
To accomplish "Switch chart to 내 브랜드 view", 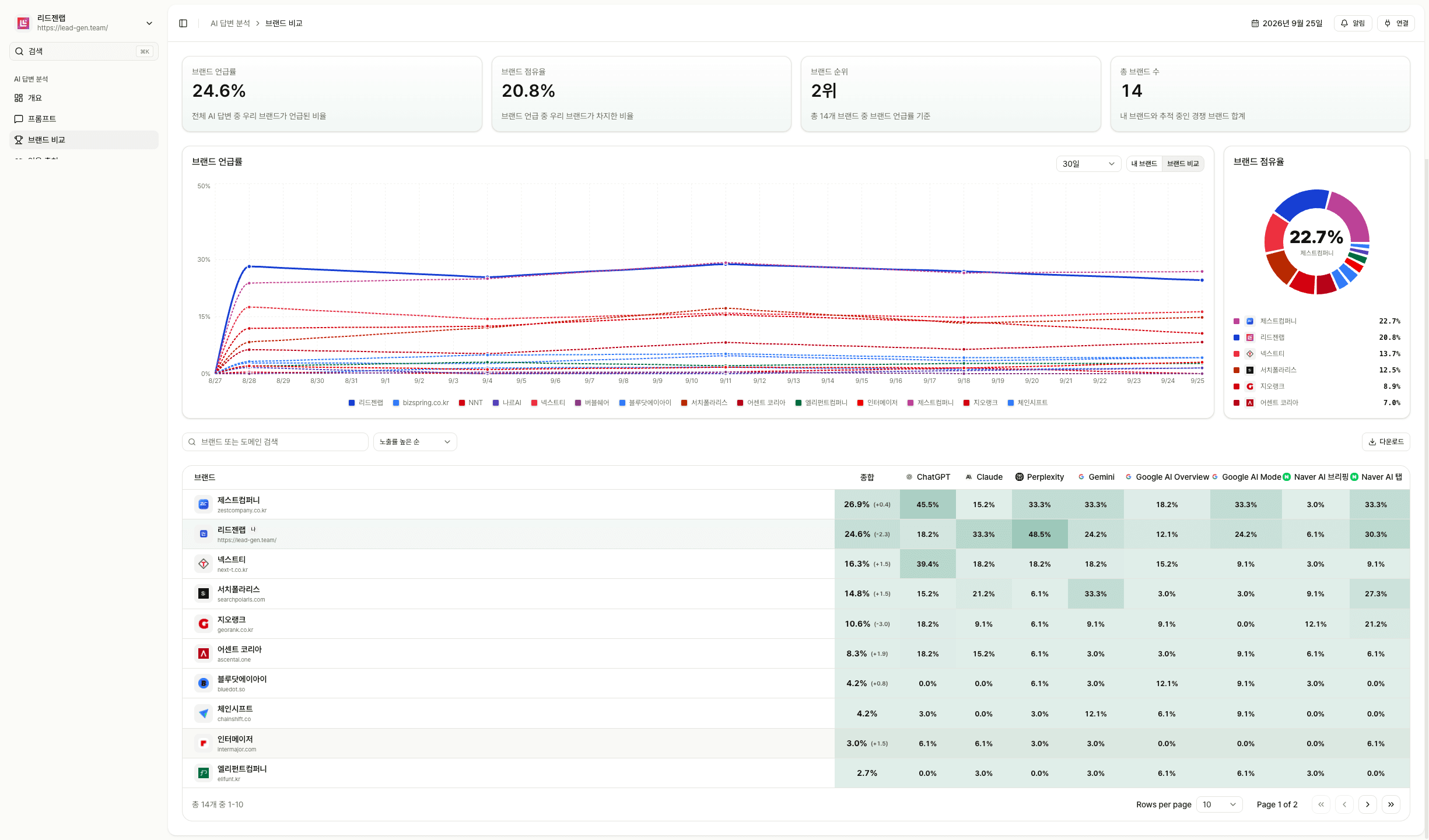I will click(x=1144, y=164).
